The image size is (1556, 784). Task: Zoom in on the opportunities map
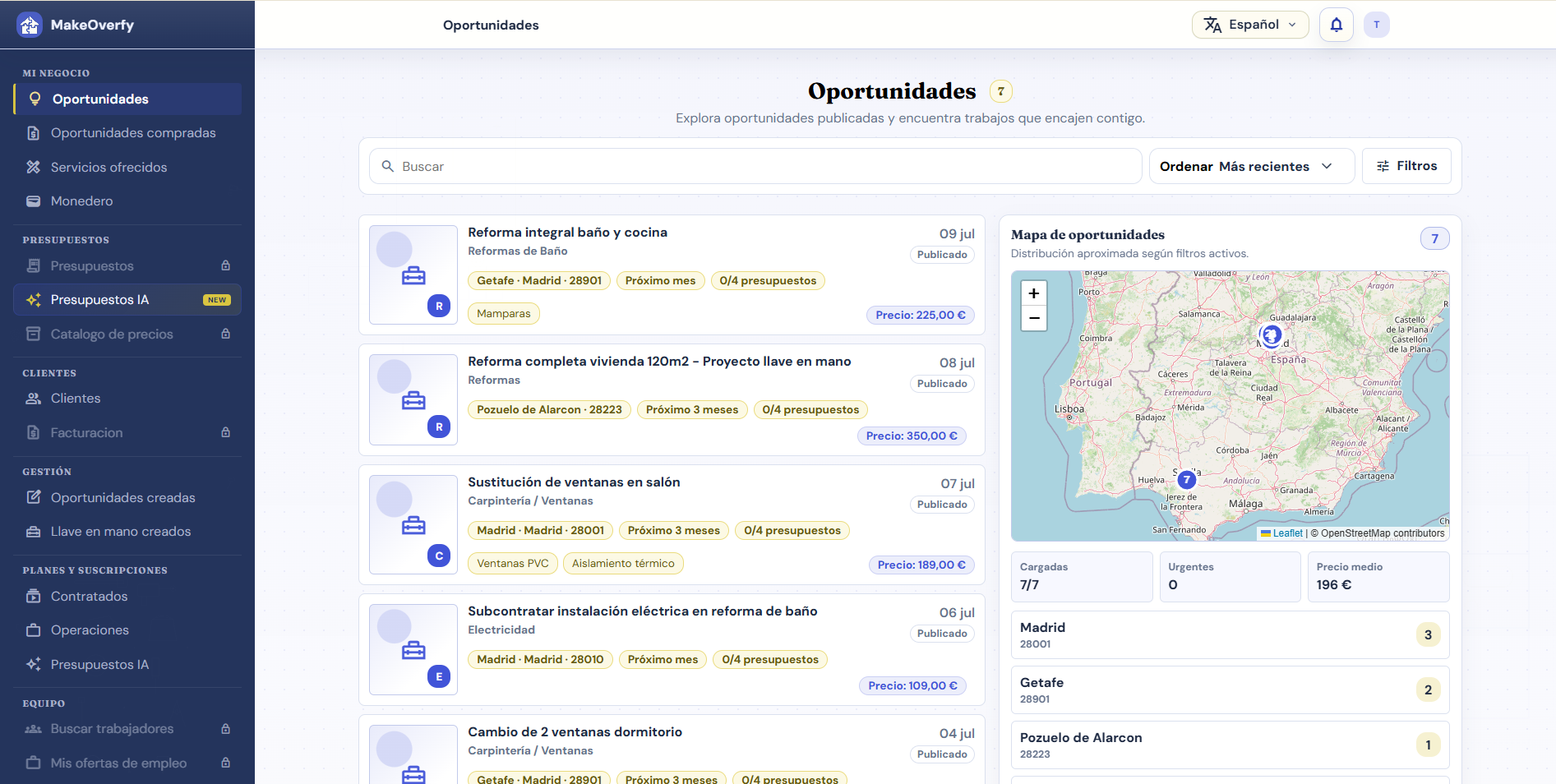click(1033, 293)
